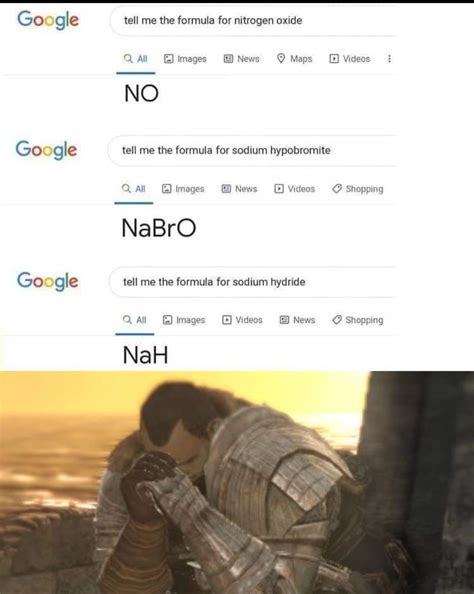474x594 pixels.
Task: Click Google logo beside sodium hypobromite query
Action: tap(46, 150)
